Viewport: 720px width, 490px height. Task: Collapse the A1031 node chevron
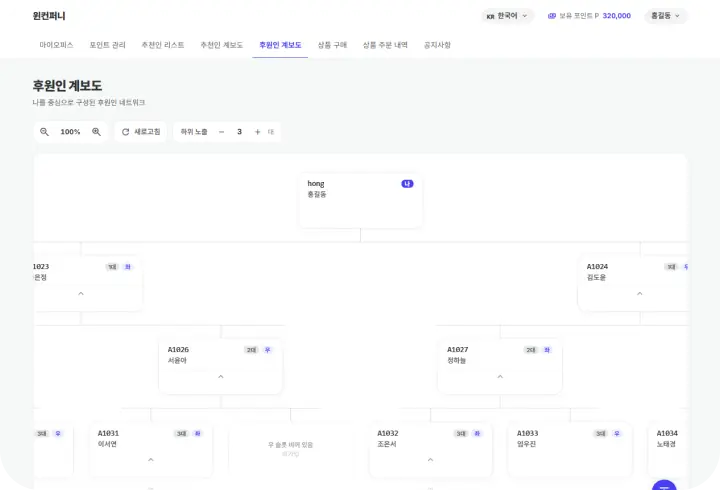151,460
